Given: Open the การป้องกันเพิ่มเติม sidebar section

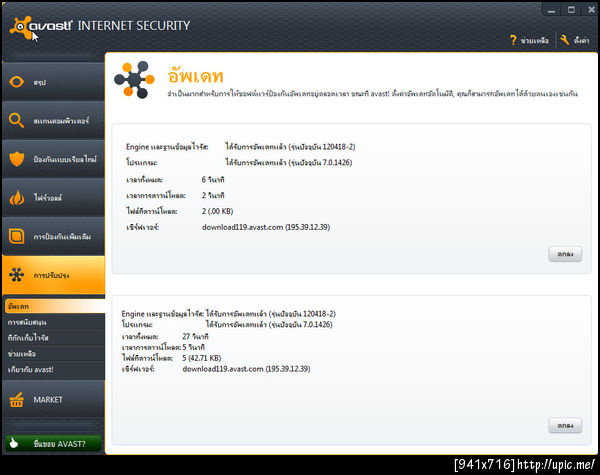Looking at the screenshot, I should tap(53, 237).
